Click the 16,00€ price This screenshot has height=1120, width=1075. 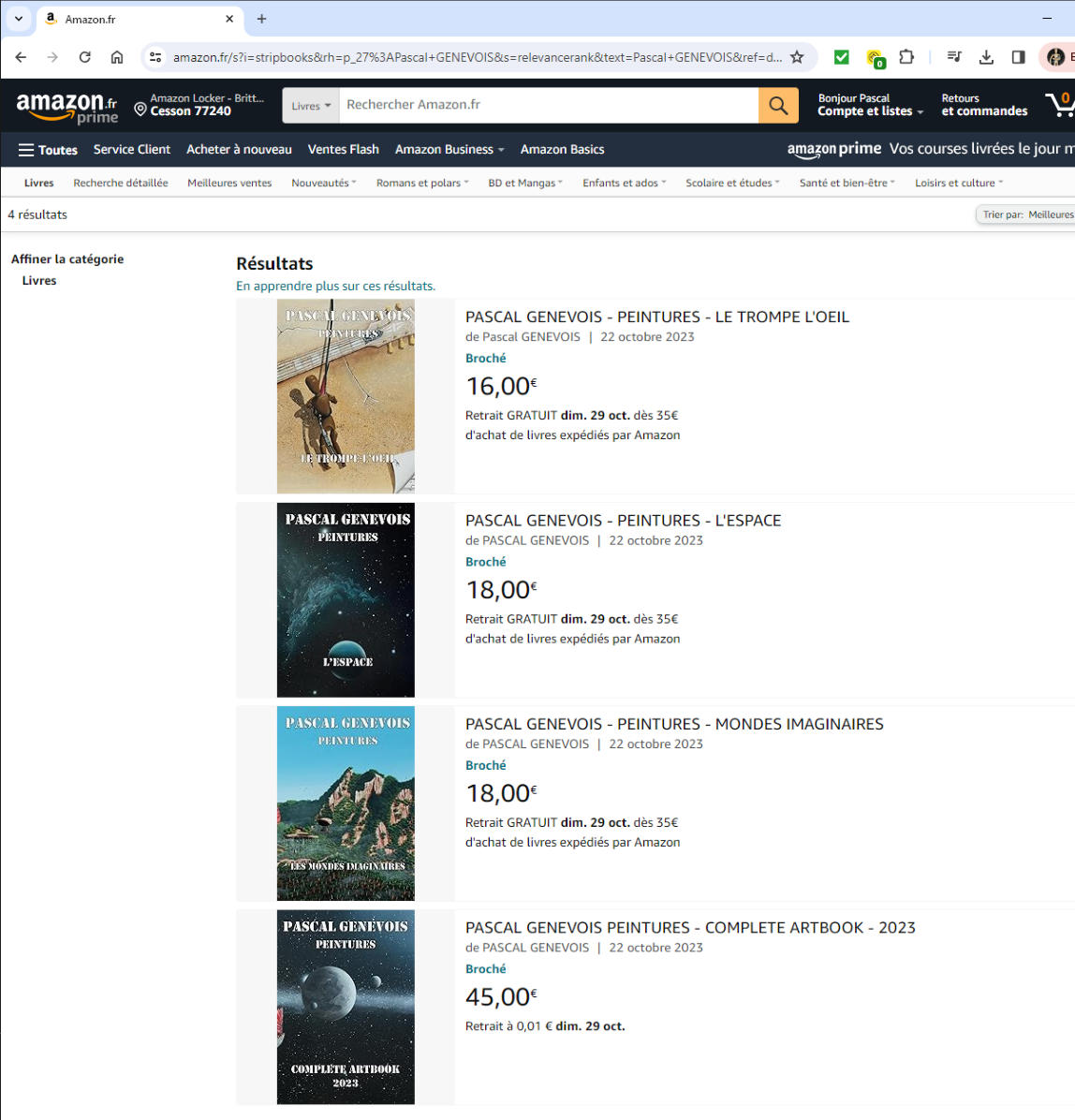(x=501, y=387)
